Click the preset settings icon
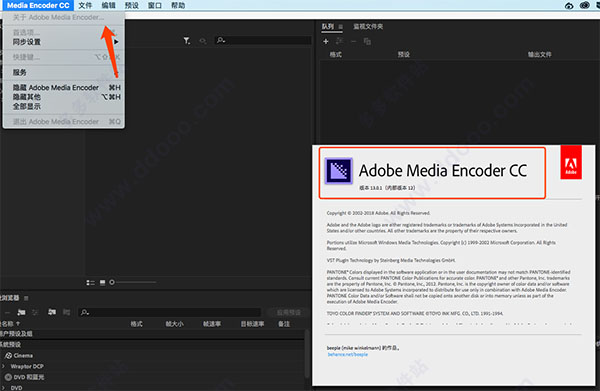This screenshot has width=600, height=391. (36, 313)
